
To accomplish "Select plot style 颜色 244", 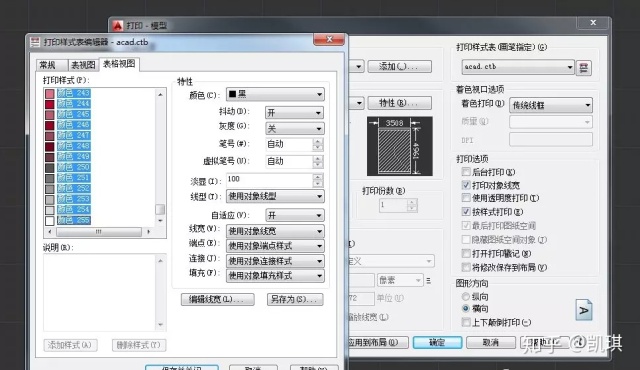I will (x=73, y=104).
